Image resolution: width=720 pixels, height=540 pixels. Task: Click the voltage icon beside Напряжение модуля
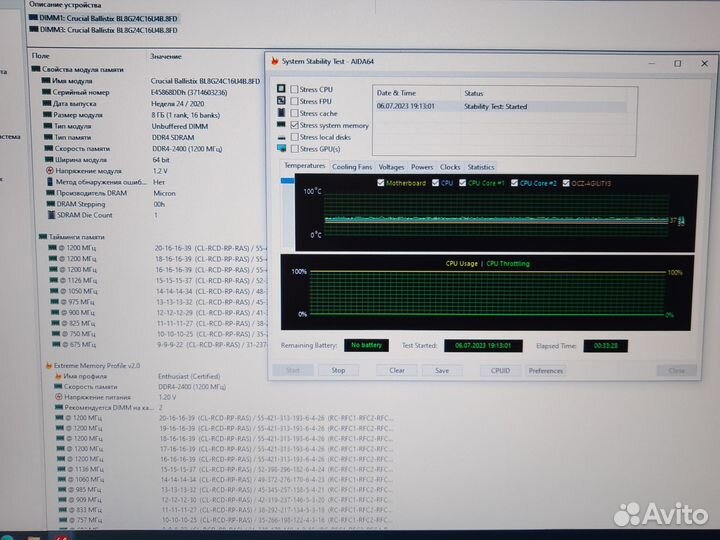pos(50,170)
